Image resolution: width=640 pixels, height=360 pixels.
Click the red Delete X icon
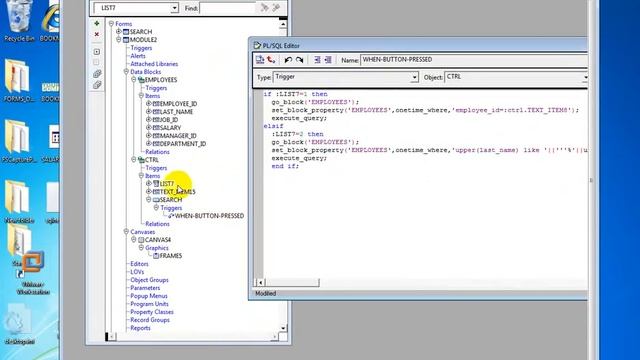(x=97, y=35)
